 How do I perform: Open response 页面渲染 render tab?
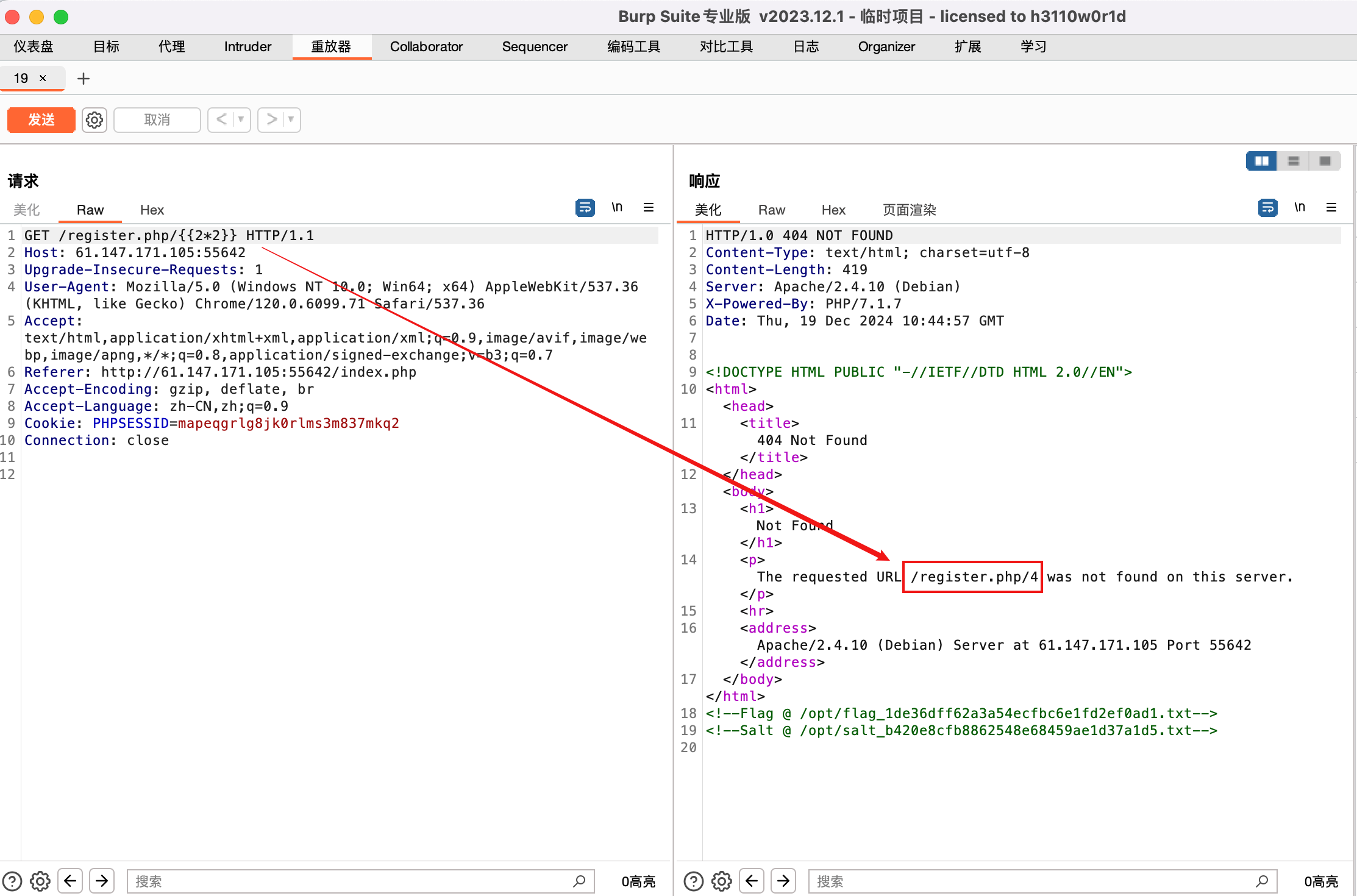909,210
